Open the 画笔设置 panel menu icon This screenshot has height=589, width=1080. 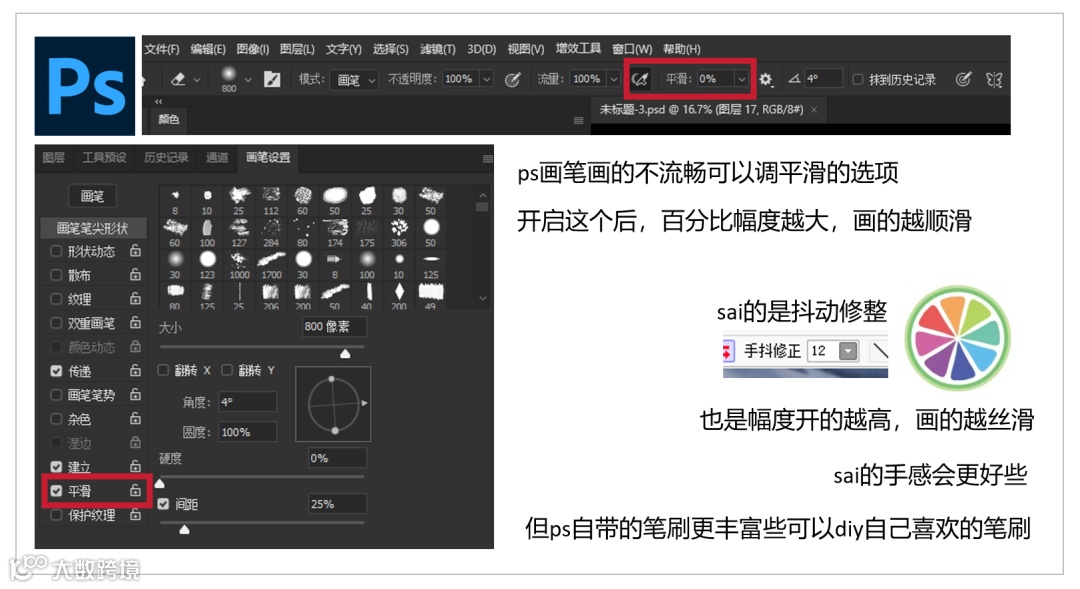pyautogui.click(x=487, y=158)
